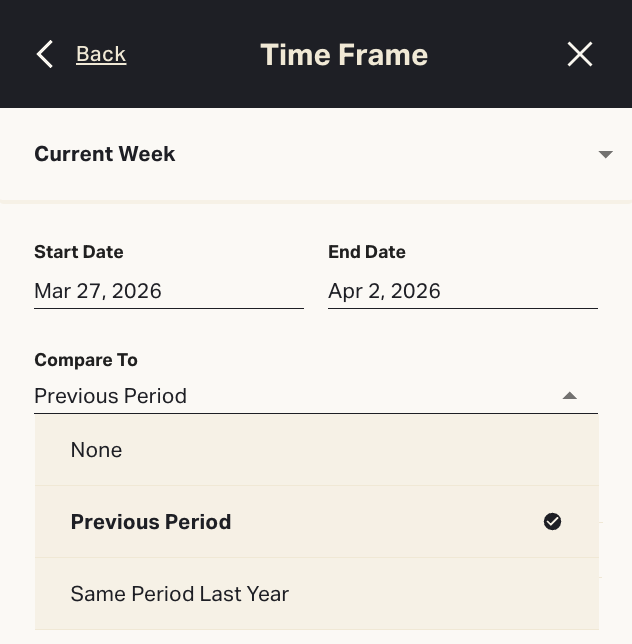This screenshot has height=644, width=632.
Task: Click the back chevron arrow icon
Action: (x=45, y=54)
